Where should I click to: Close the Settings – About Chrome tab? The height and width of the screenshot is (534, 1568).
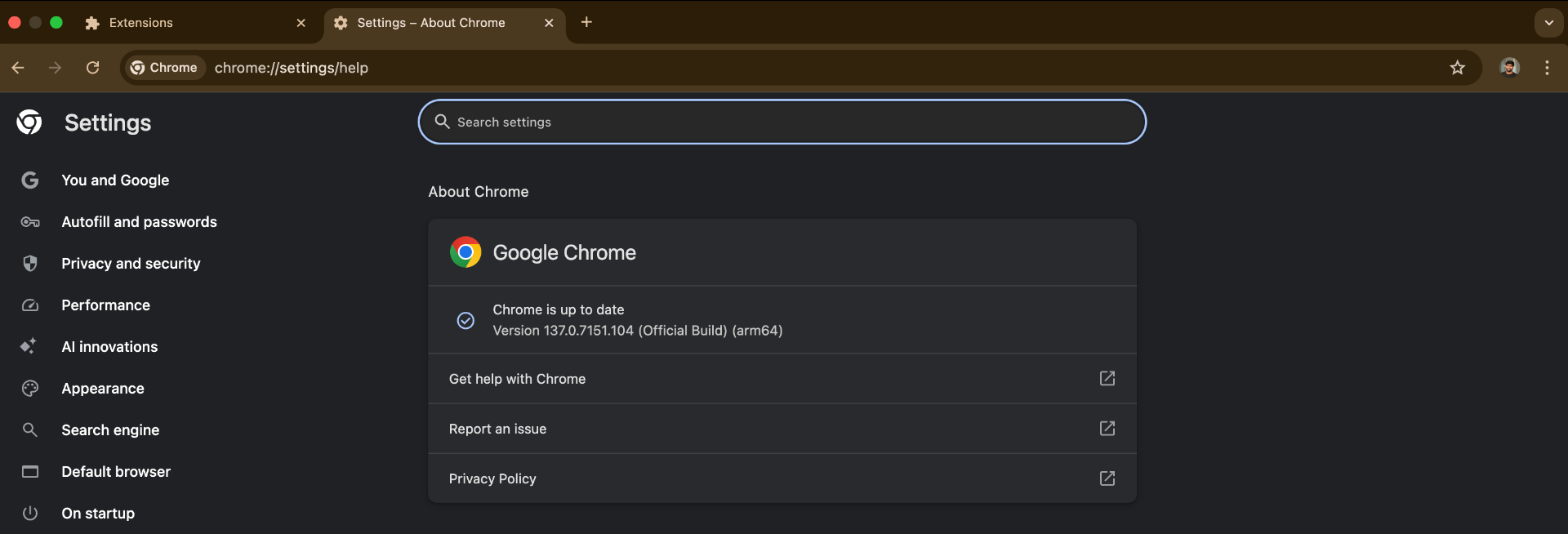pos(549,23)
